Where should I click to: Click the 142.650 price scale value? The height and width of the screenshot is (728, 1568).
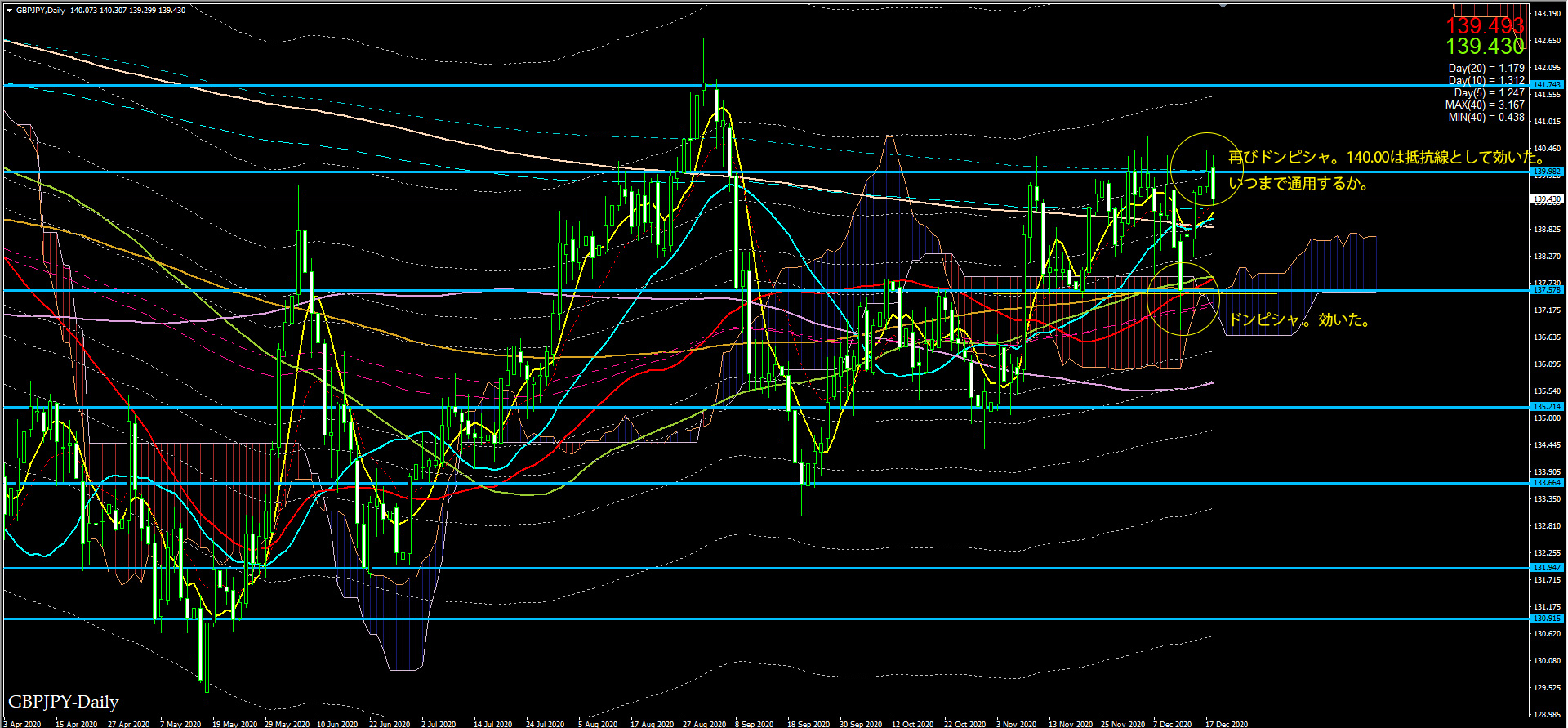coord(1548,41)
